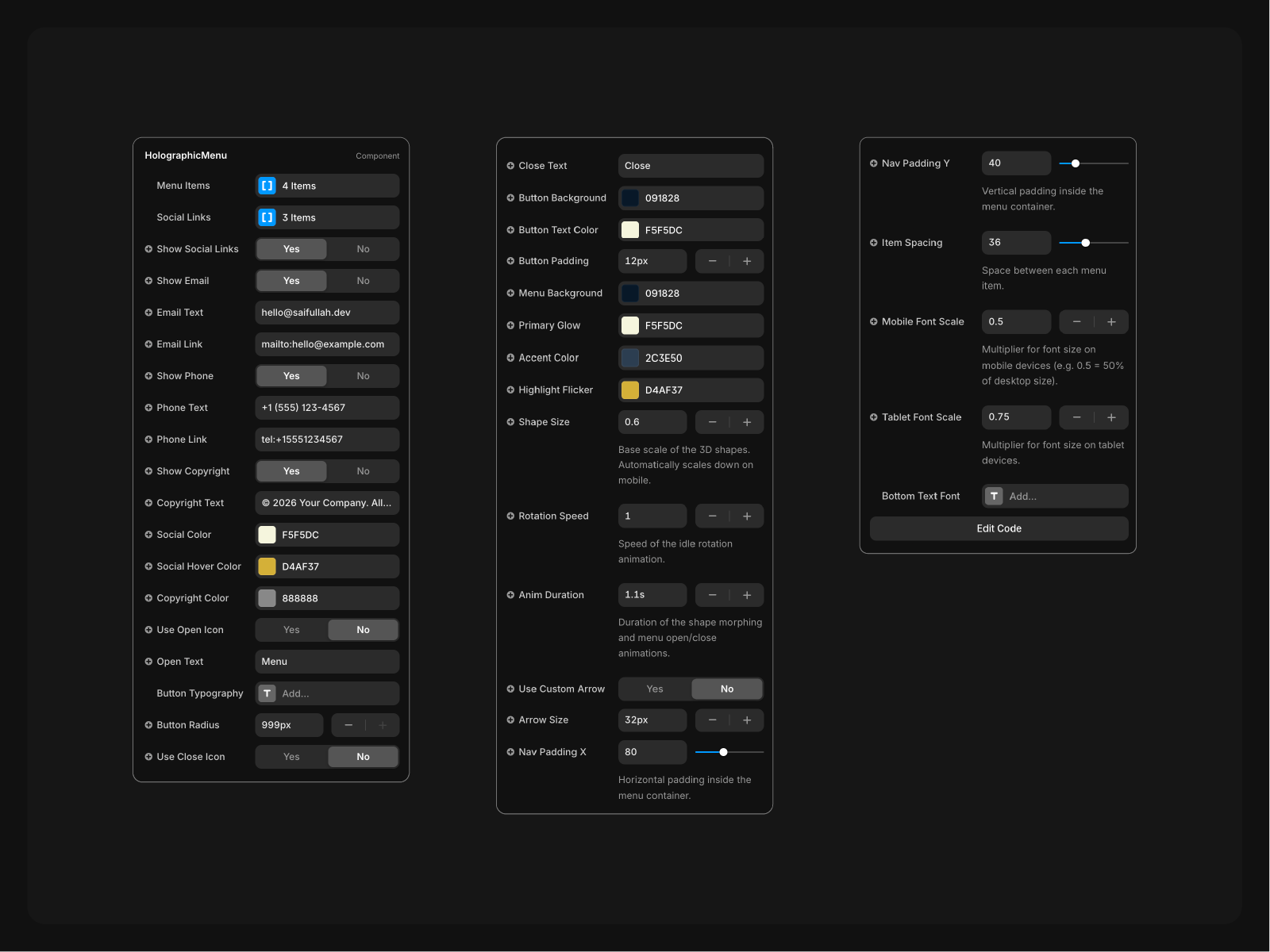Increase Button Padding with plus stepper
This screenshot has width=1270, height=952.
(747, 262)
